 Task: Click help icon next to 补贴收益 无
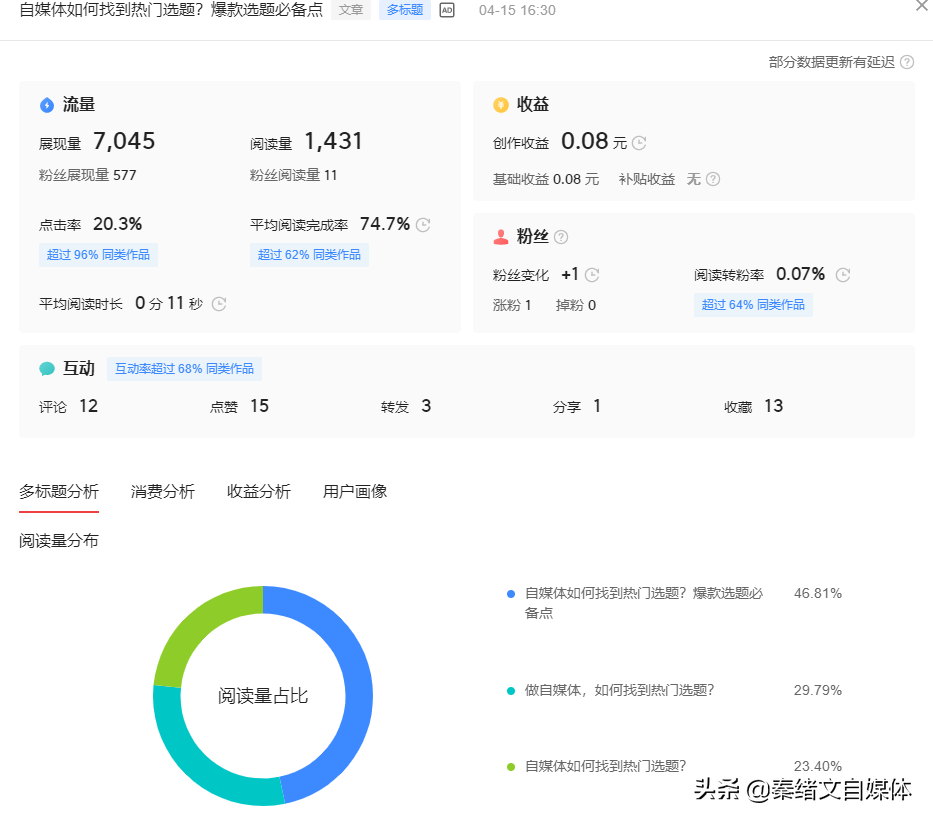coord(713,180)
